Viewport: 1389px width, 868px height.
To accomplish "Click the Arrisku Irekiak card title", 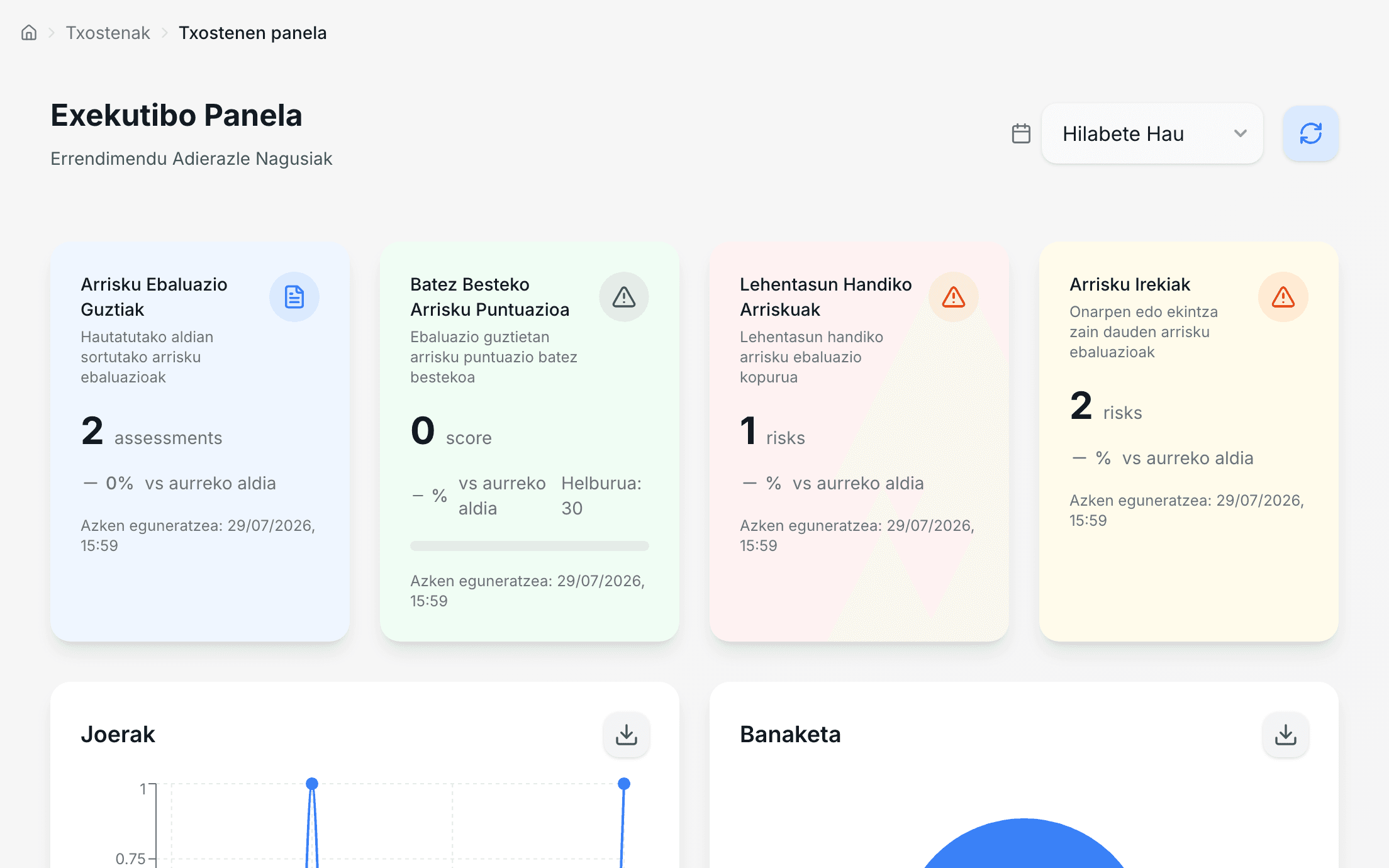I will click(1130, 284).
